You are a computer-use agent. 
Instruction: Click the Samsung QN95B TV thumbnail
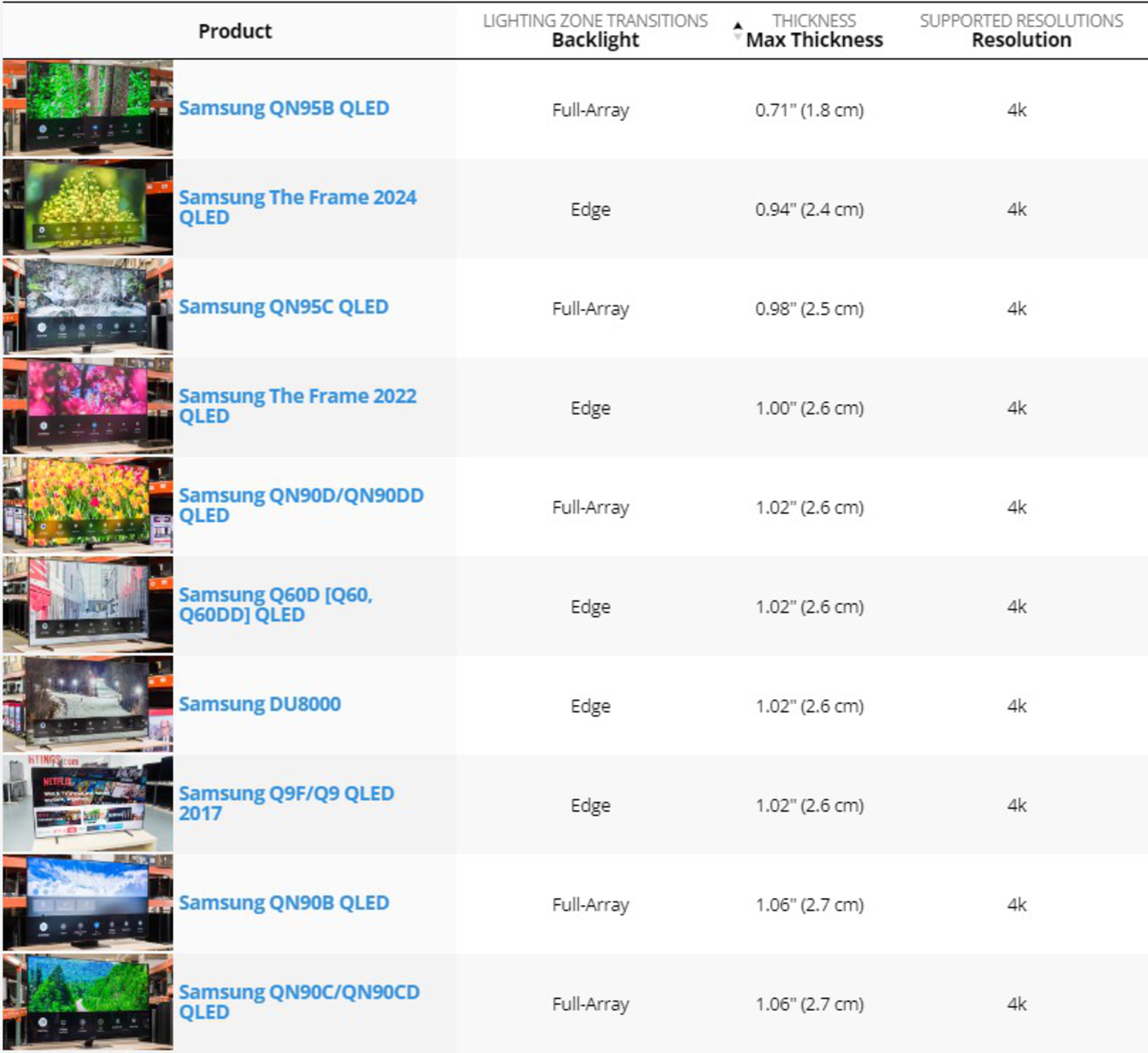88,108
